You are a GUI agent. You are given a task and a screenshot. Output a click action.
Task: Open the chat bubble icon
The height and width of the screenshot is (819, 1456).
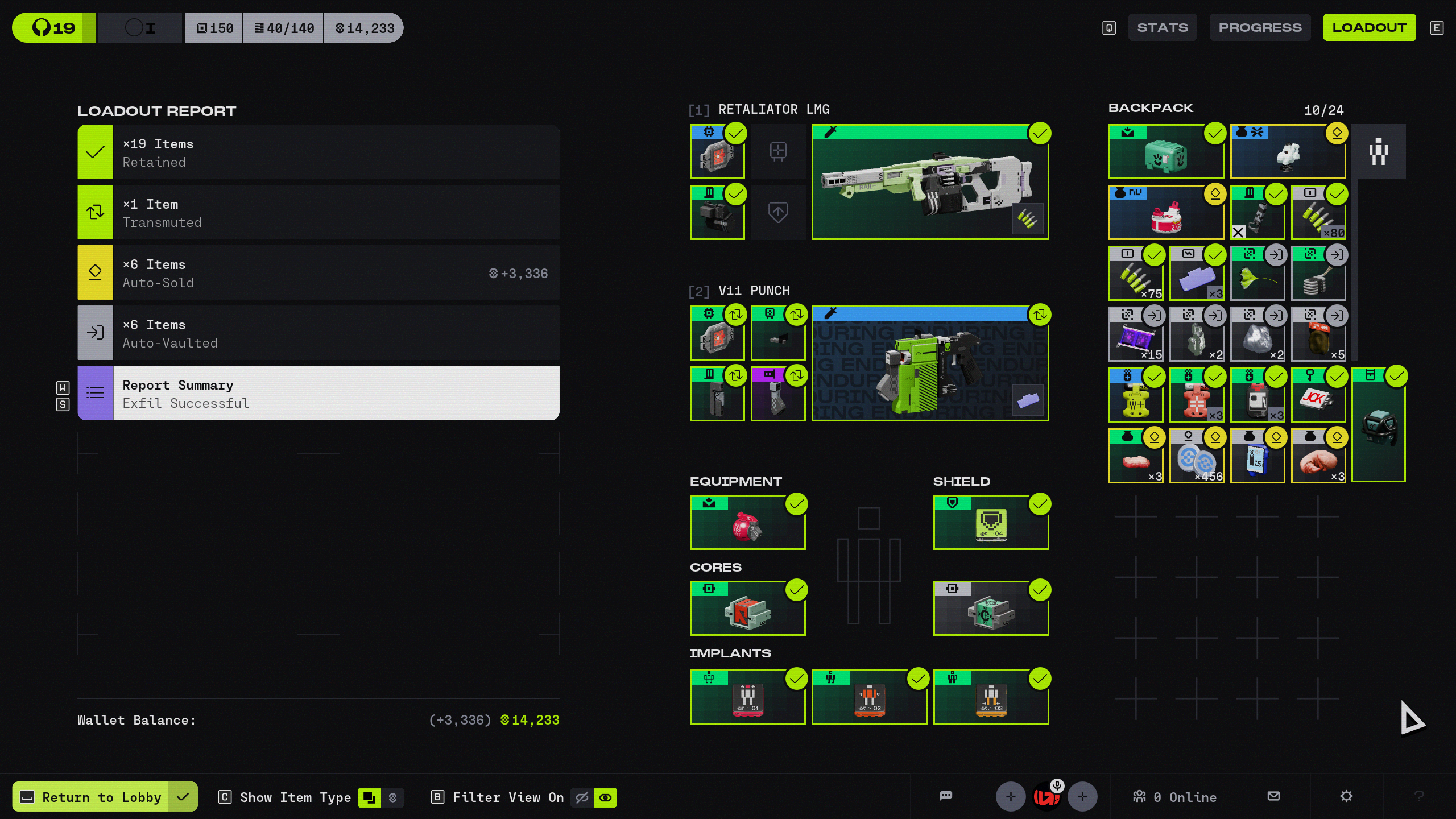pos(946,796)
